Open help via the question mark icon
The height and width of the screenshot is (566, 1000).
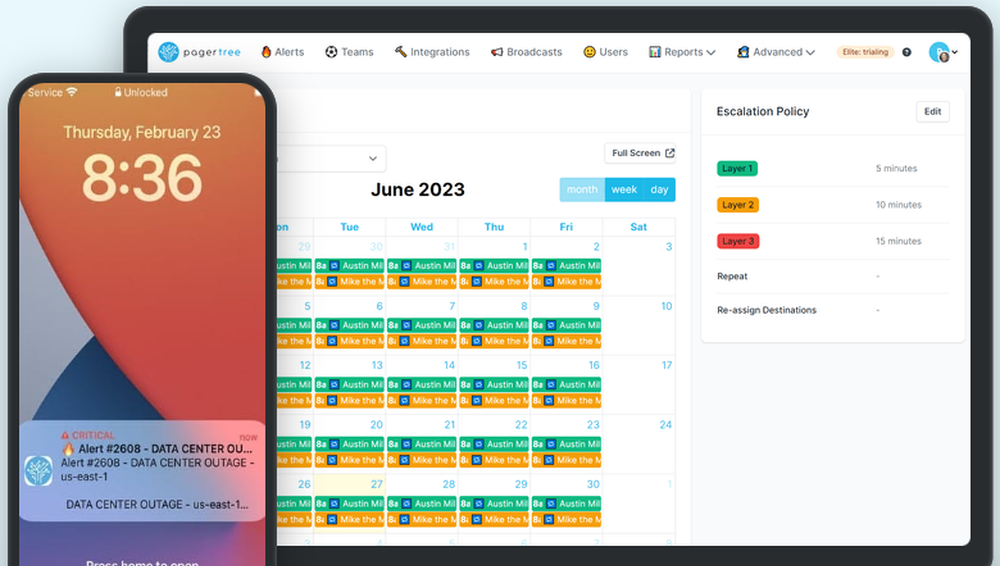(906, 52)
